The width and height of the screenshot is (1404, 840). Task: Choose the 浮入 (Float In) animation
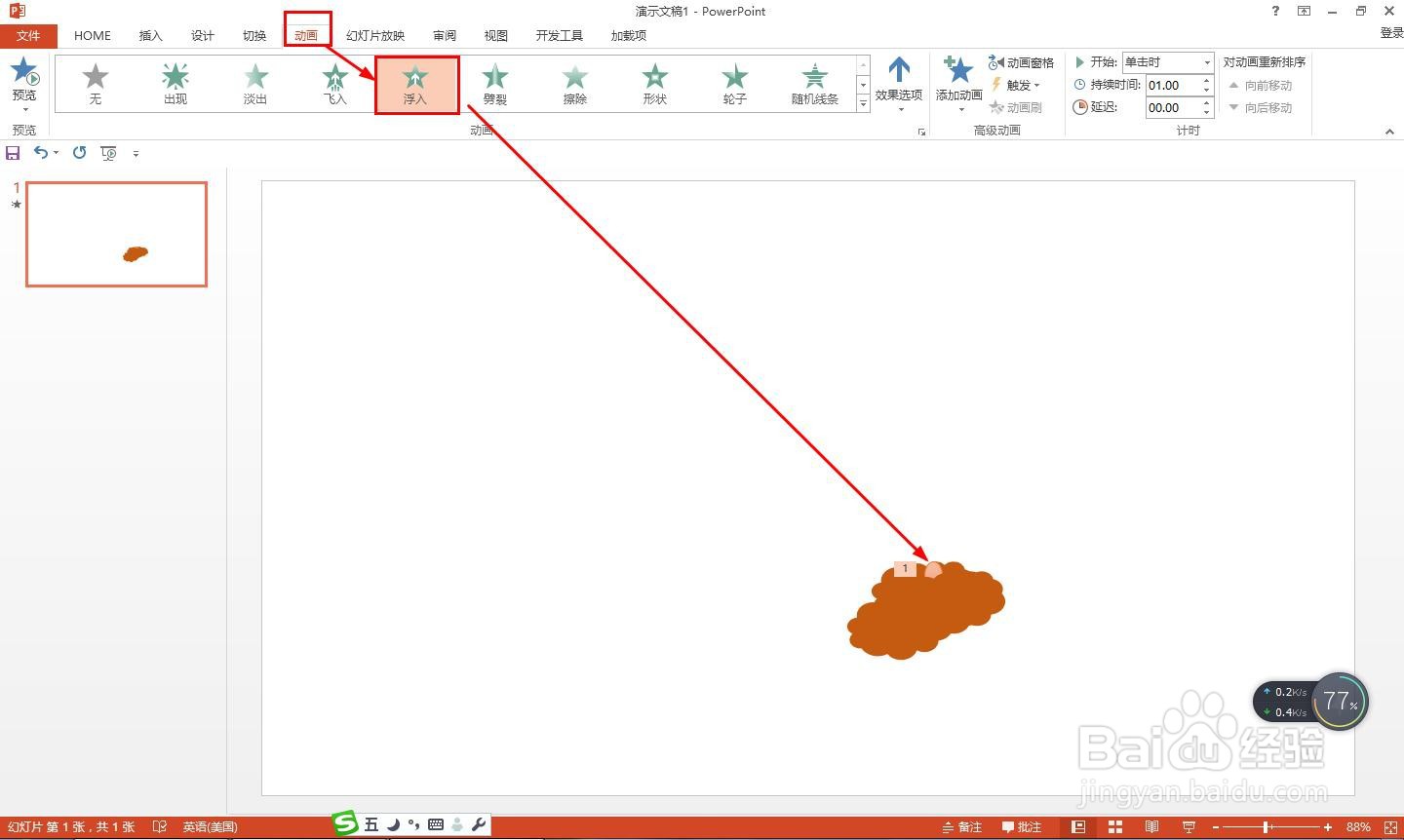click(415, 84)
